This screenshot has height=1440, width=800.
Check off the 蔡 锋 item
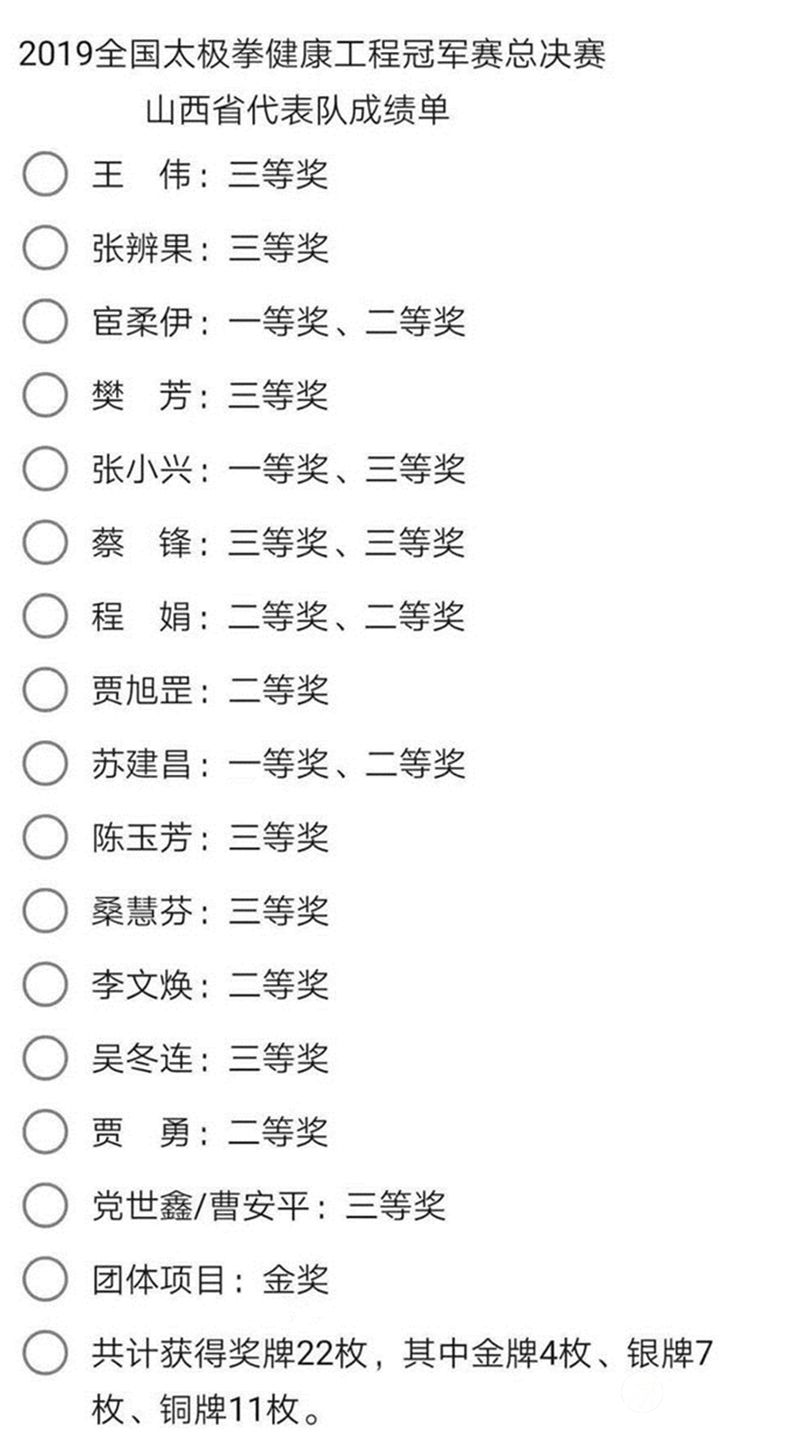click(x=45, y=543)
